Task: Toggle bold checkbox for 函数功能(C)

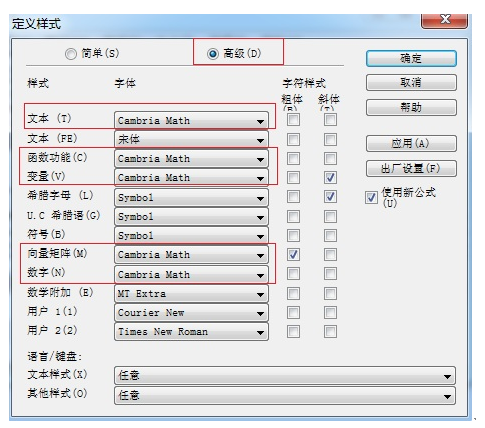Action: (x=293, y=159)
